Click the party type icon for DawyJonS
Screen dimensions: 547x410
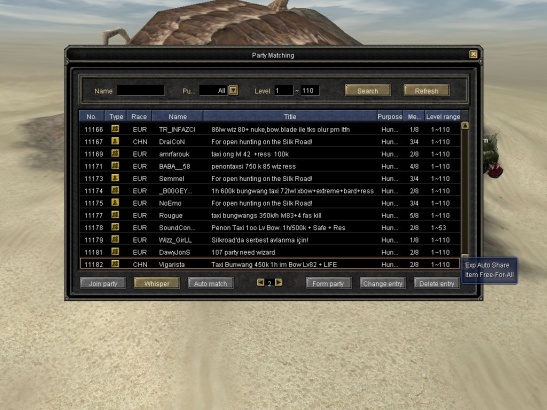[x=115, y=252]
